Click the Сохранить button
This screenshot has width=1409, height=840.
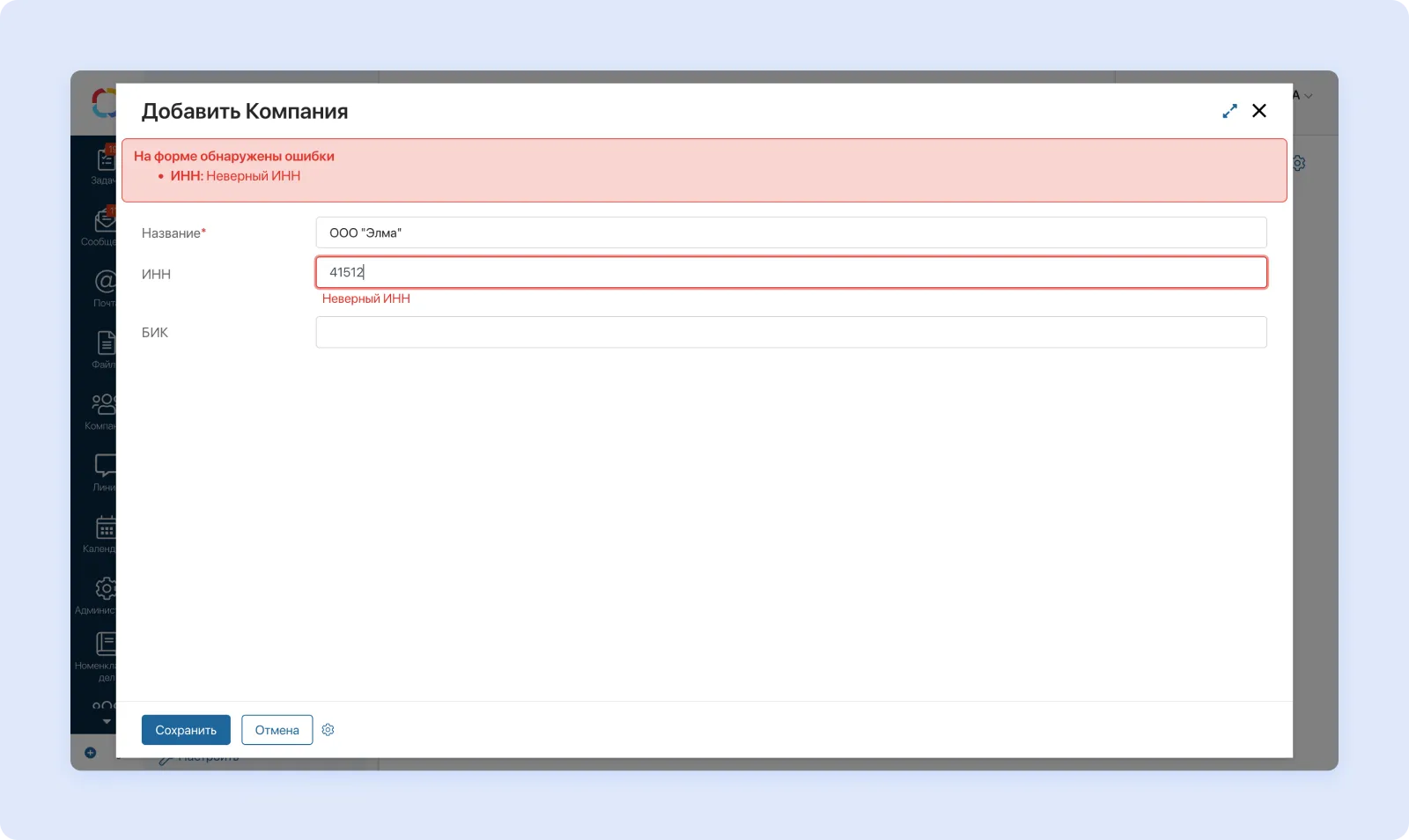pos(186,730)
